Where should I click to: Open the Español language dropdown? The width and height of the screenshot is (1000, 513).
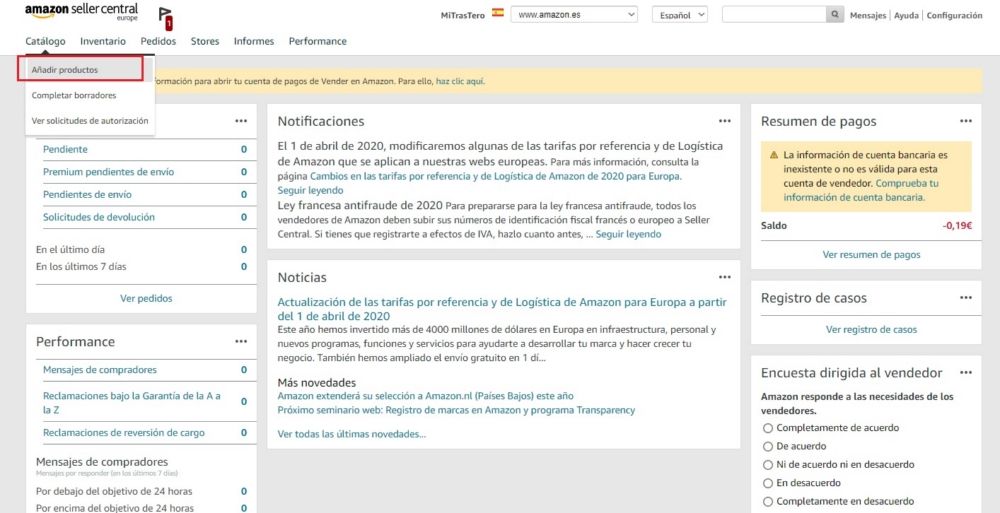[680, 15]
